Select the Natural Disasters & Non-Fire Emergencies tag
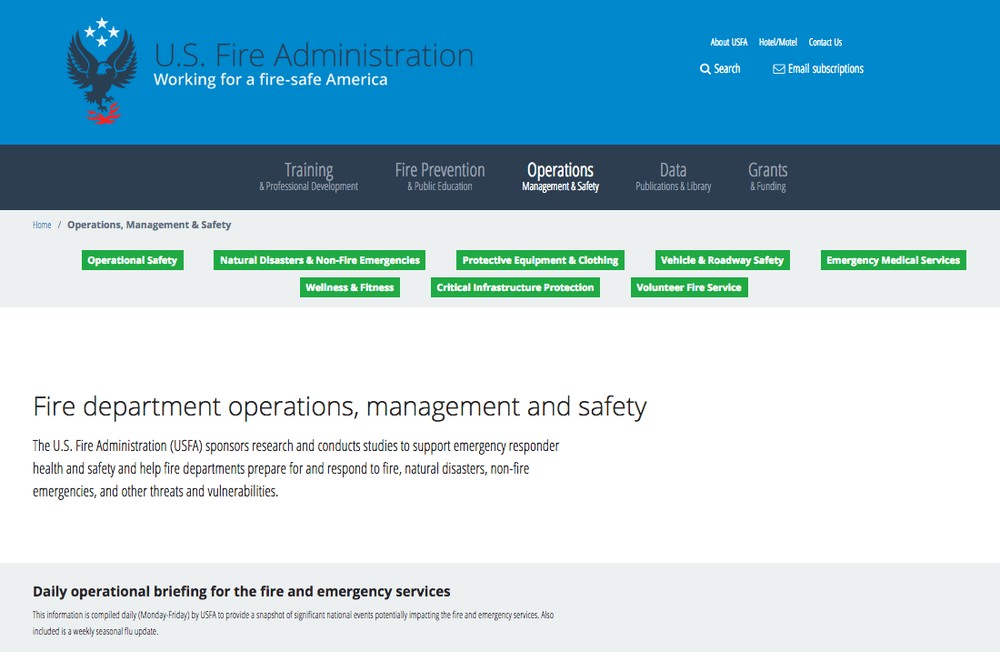 coord(319,260)
